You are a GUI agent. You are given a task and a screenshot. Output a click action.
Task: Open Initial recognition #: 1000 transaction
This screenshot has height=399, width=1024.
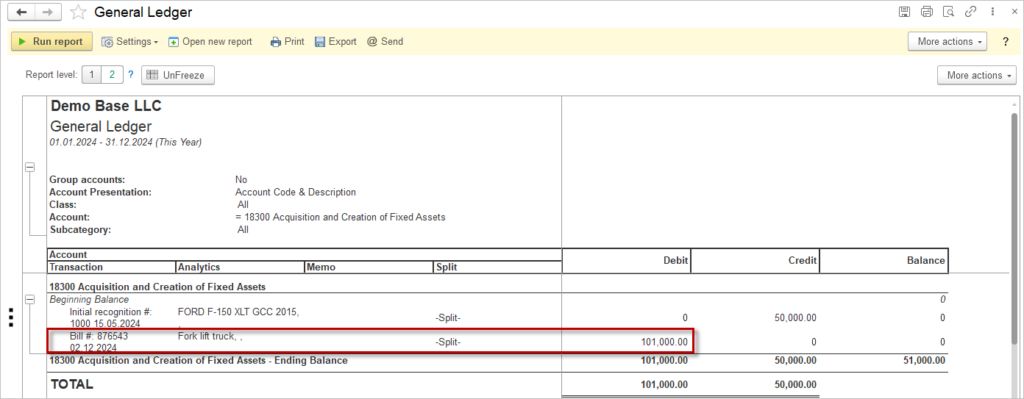pos(111,317)
